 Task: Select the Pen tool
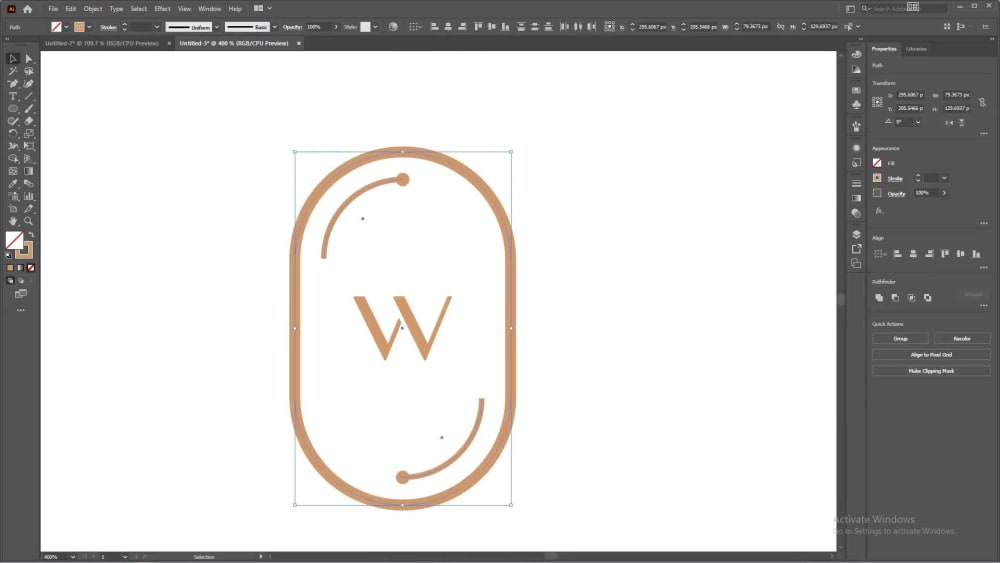13,84
